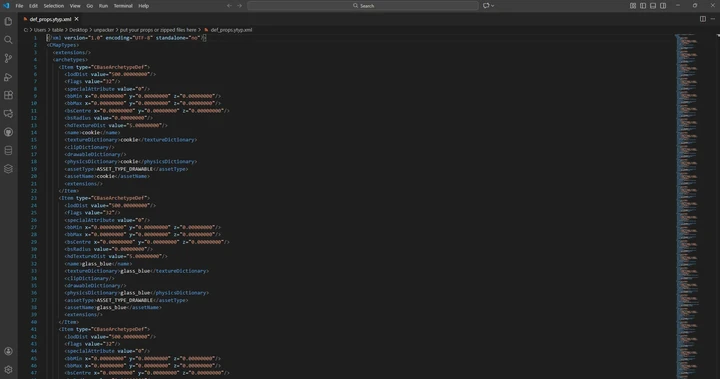Image resolution: width=720 pixels, height=379 pixels.
Task: Close the def_props.ytyp.xml tab
Action: [x=77, y=19]
